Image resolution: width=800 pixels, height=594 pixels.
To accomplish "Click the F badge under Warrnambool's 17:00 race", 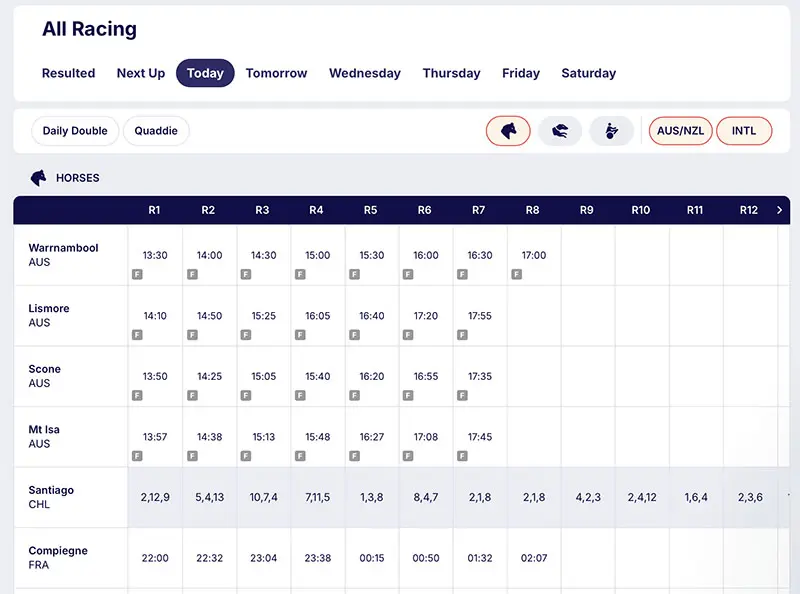I will coord(516,272).
